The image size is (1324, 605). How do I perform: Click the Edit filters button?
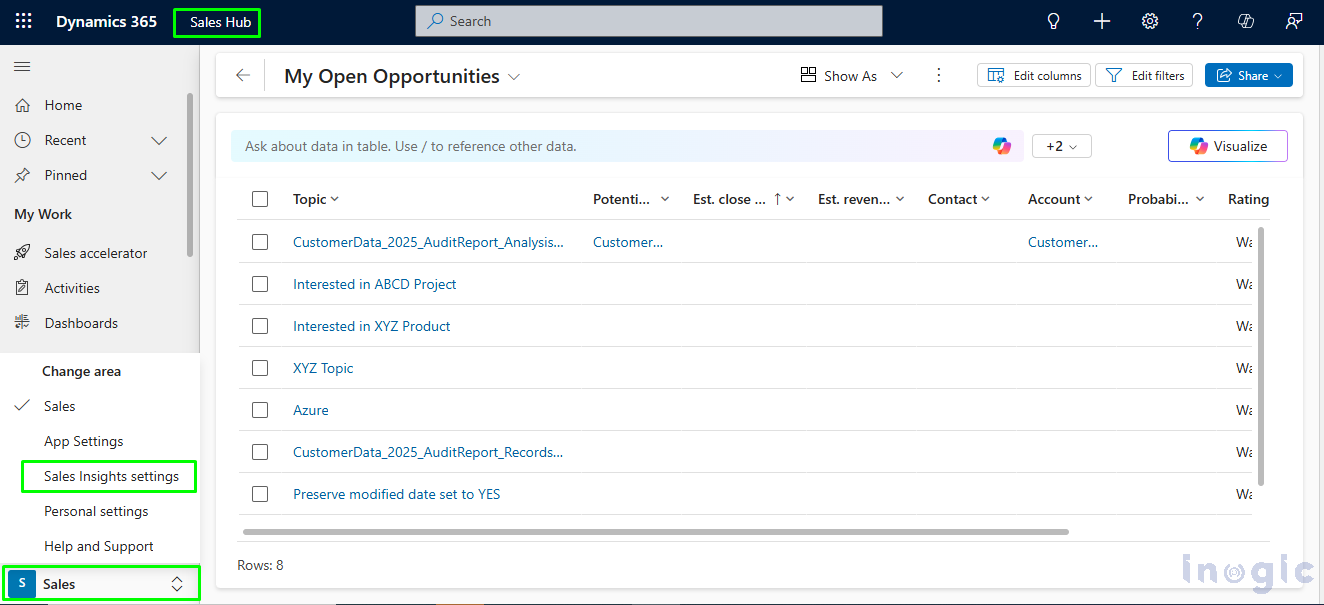(1144, 76)
